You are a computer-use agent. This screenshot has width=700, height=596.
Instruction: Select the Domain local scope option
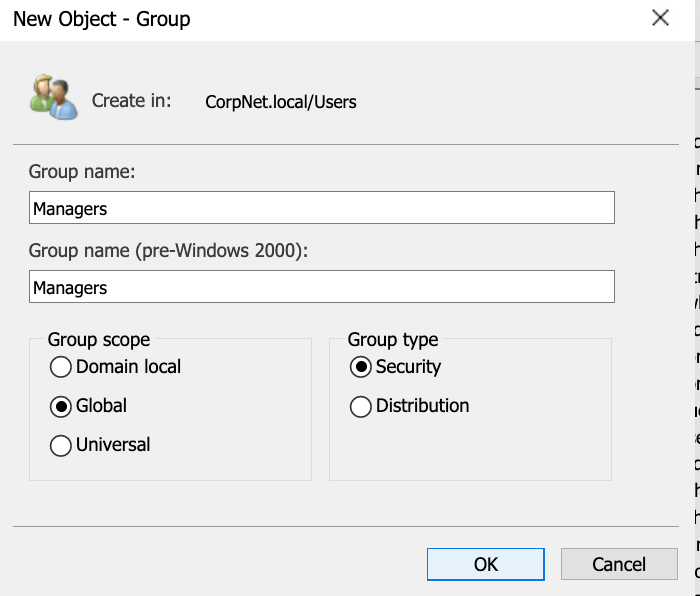tap(62, 367)
